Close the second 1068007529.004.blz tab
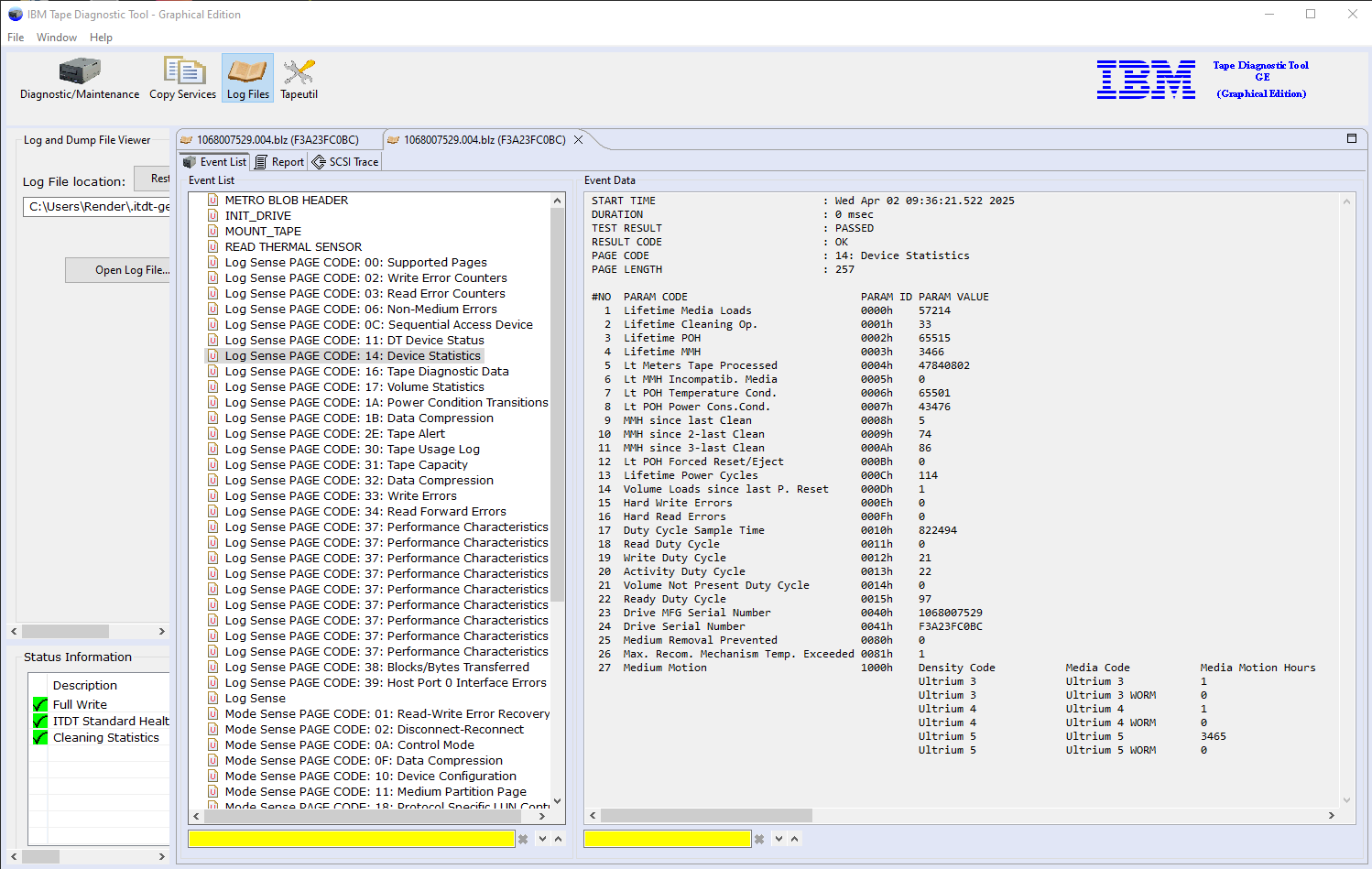Viewport: 1372px width, 869px height. pos(578,140)
